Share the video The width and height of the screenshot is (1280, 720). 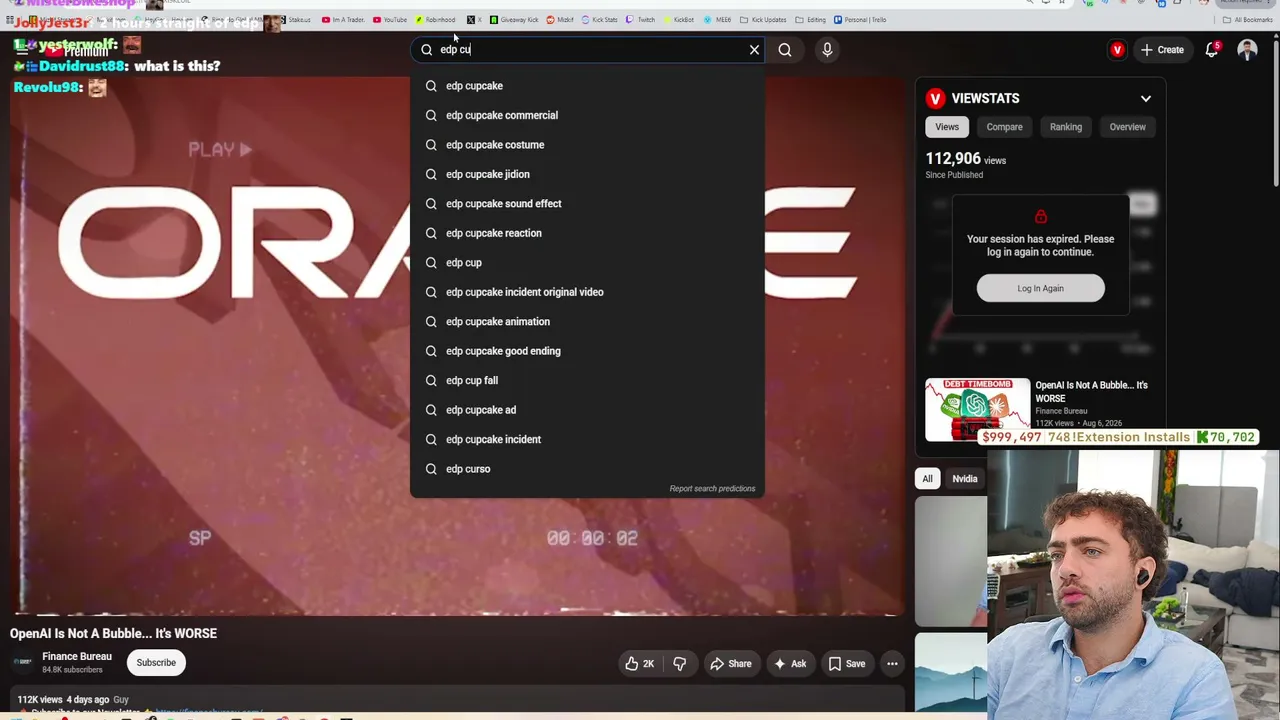731,664
